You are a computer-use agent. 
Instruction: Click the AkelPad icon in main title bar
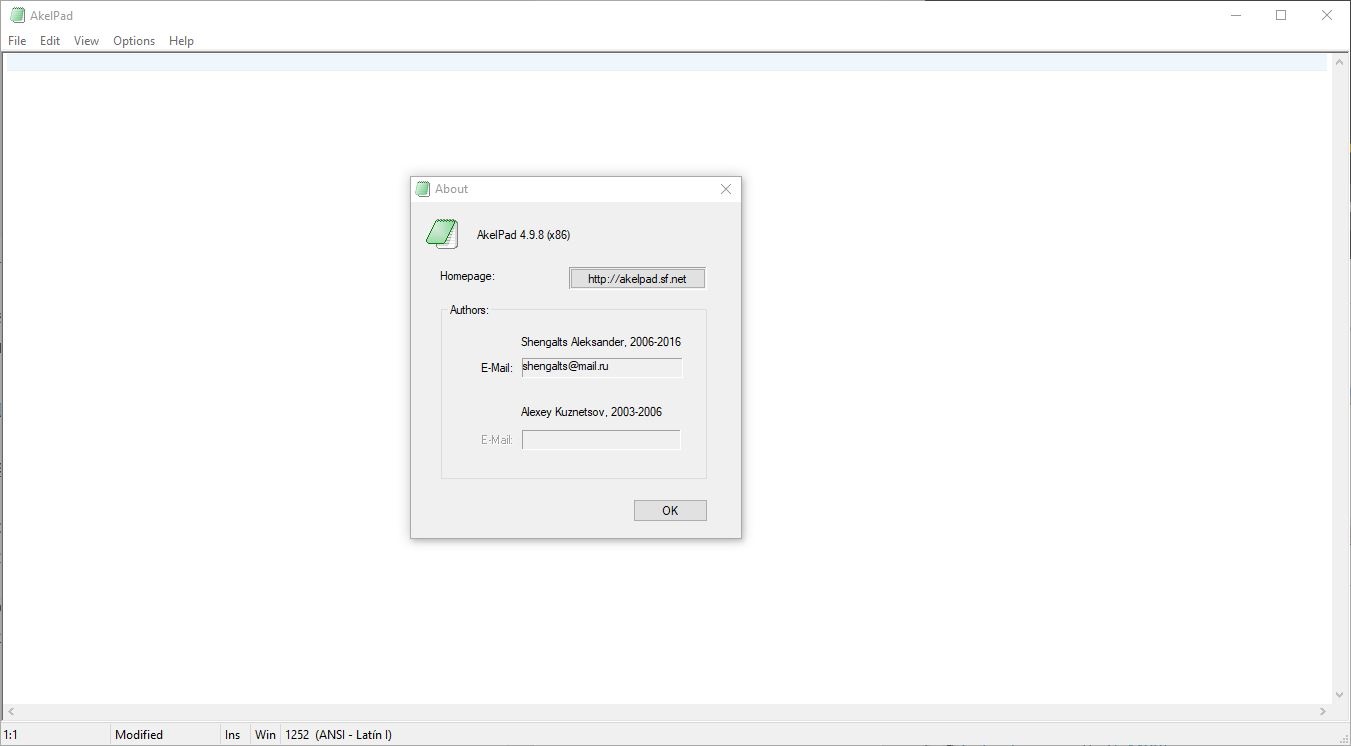tap(17, 15)
